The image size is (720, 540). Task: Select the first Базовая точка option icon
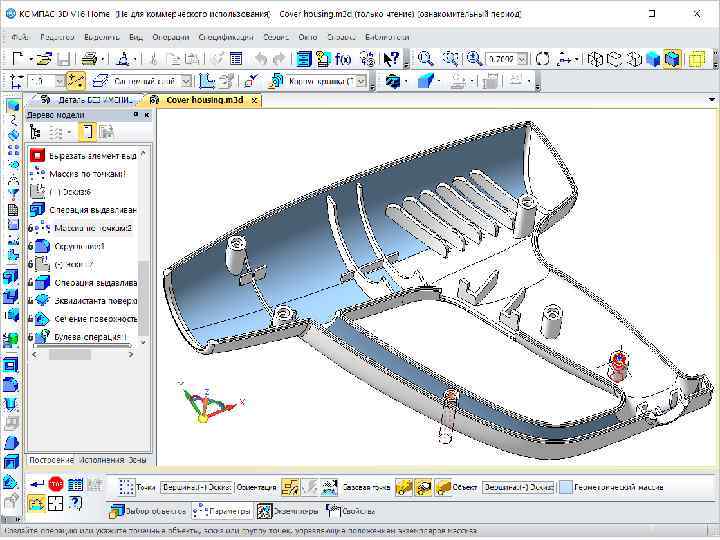pyautogui.click(x=404, y=487)
